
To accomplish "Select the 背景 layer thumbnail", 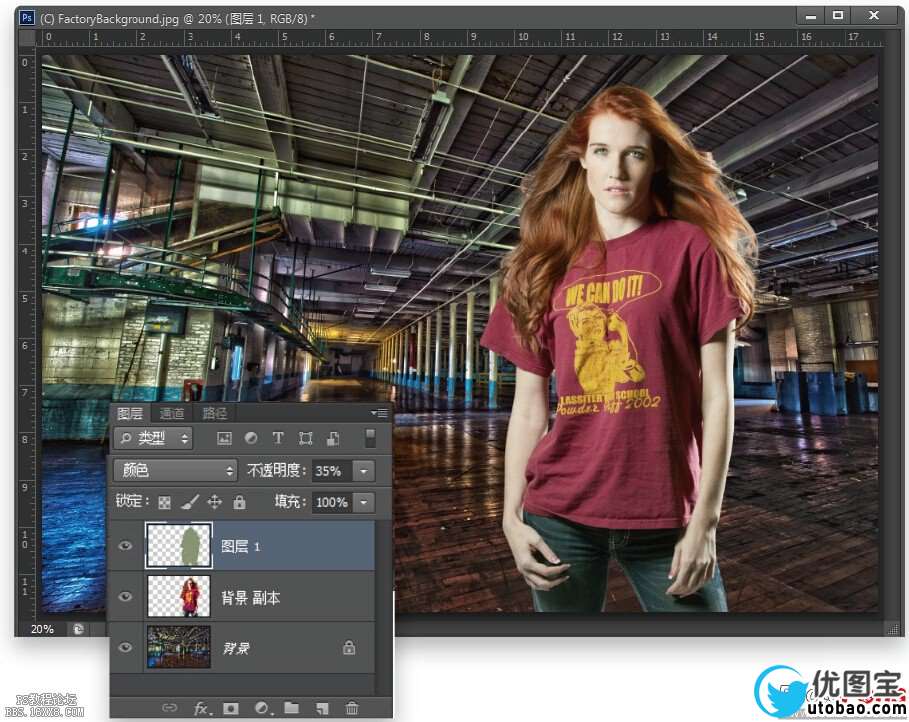I will point(179,647).
